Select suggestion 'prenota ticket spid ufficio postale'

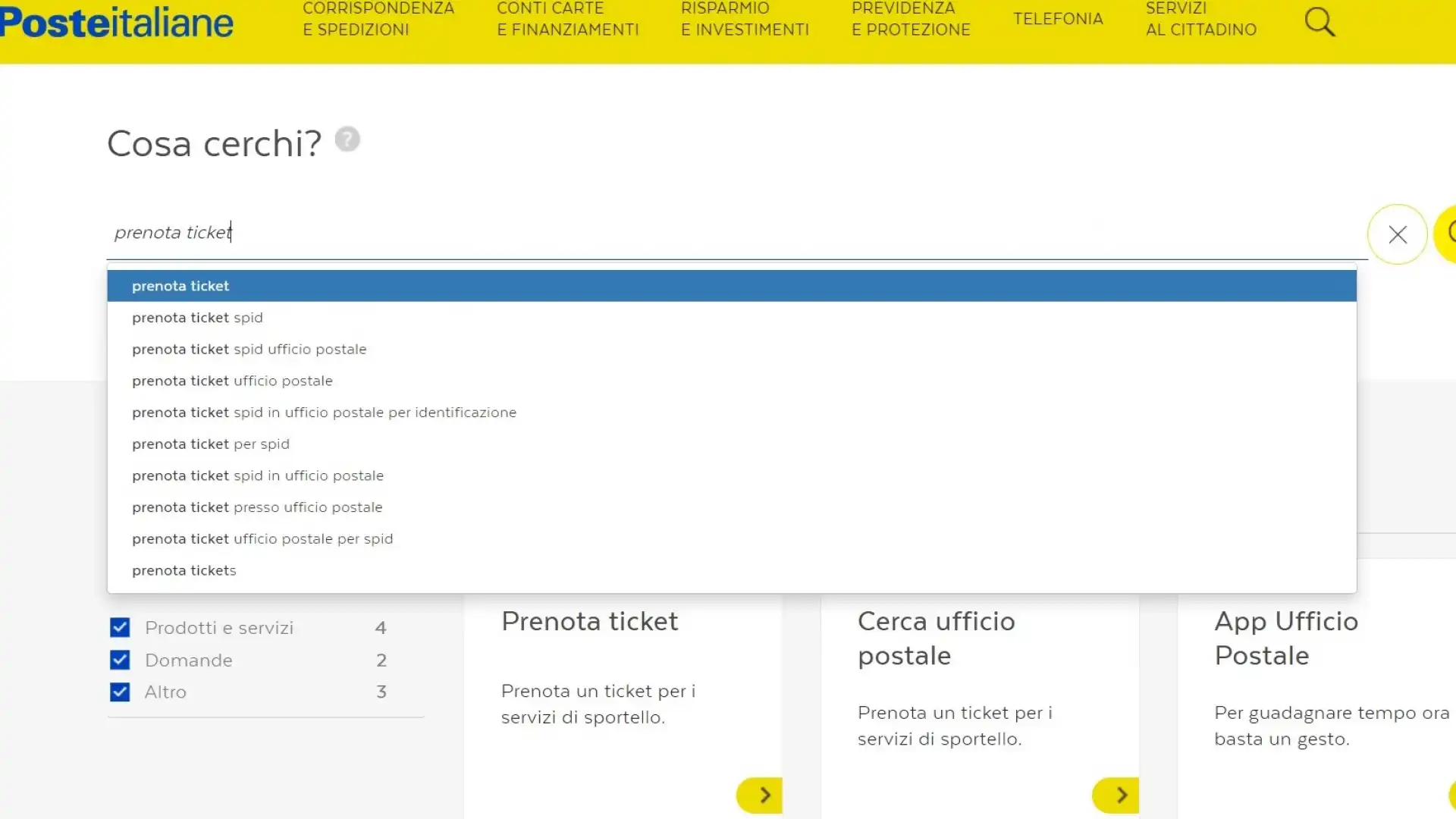(732, 350)
